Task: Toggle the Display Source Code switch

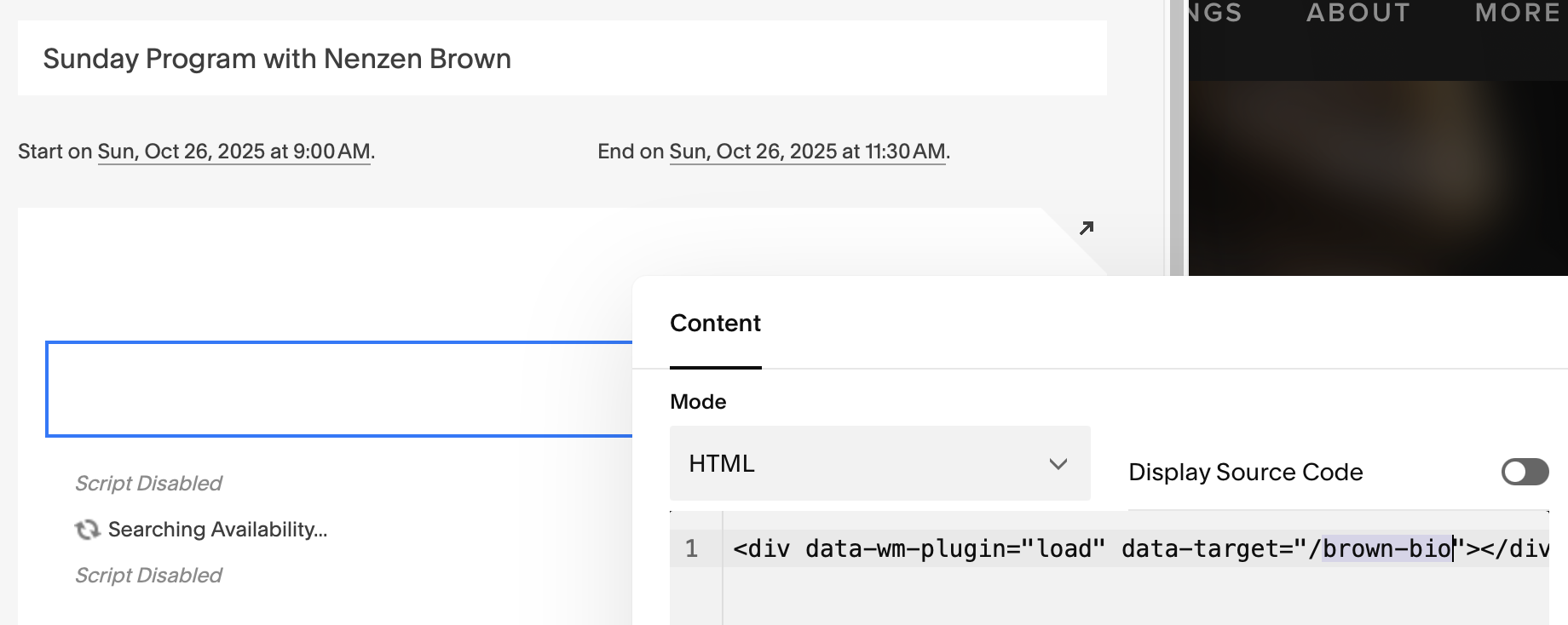Action: pos(1525,472)
